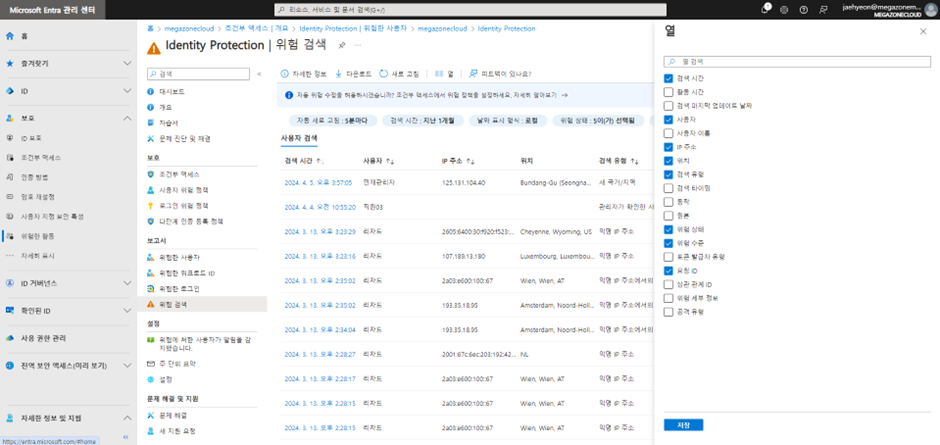This screenshot has width=940, height=445.
Task: Click the 저장 save button in columns panel
Action: tap(683, 425)
